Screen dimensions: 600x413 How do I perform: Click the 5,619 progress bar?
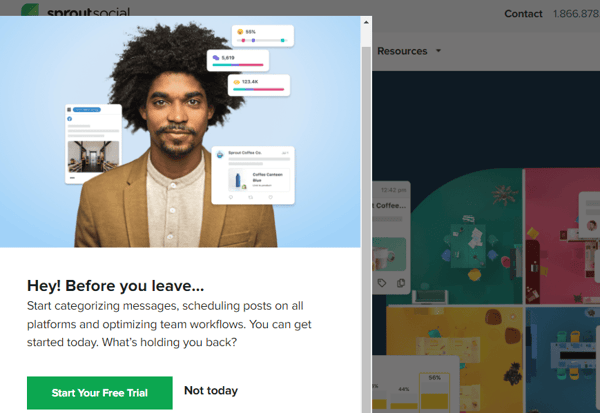(x=238, y=65)
